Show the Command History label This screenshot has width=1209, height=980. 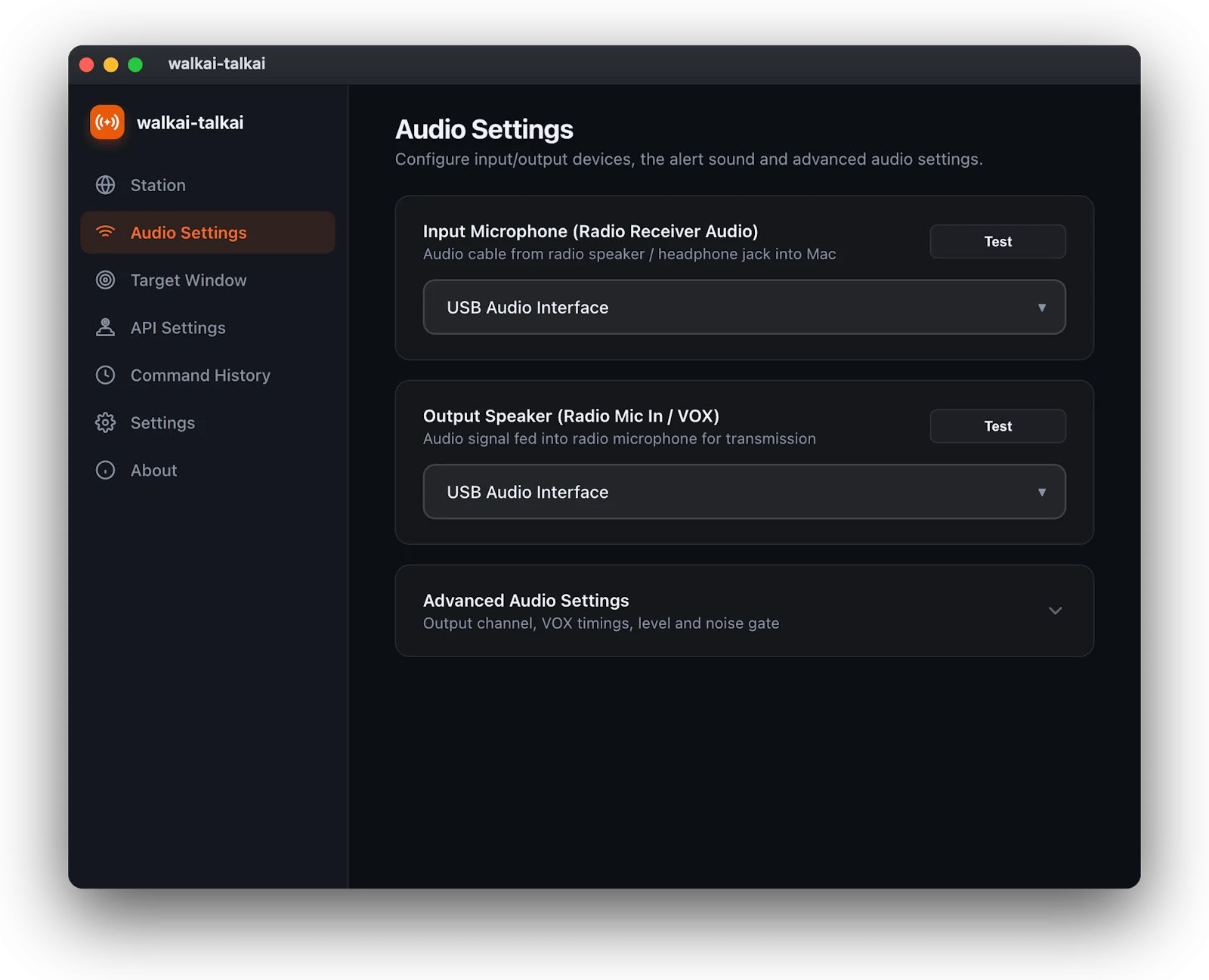click(200, 376)
